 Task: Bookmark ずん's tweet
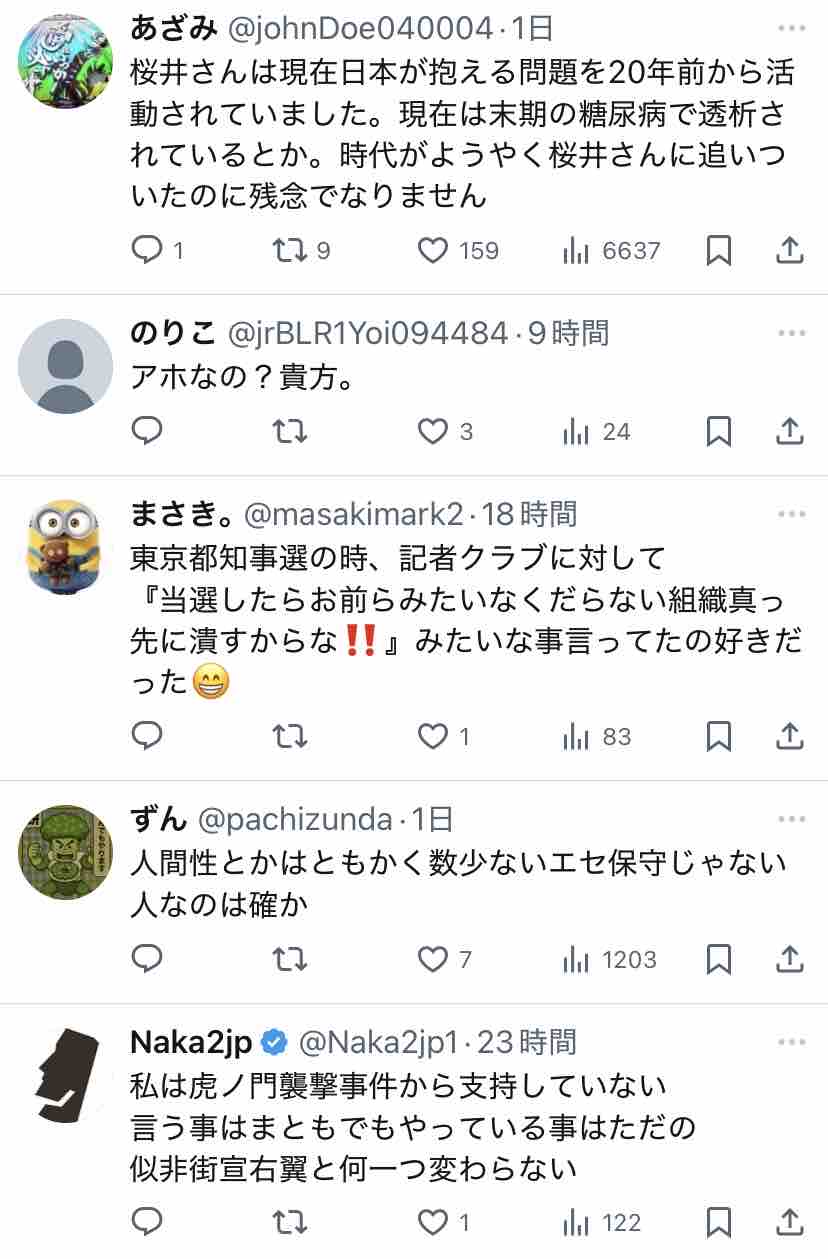pyautogui.click(x=718, y=960)
